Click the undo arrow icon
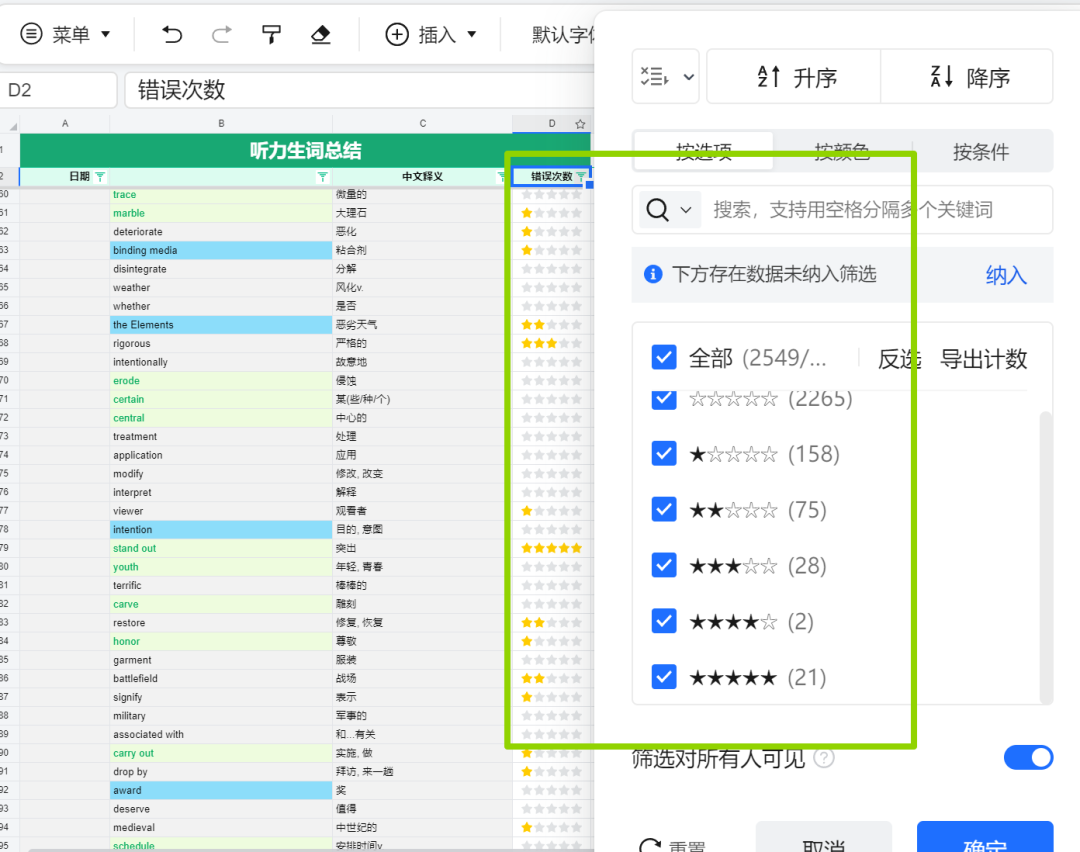This screenshot has height=852, width=1080. click(x=172, y=35)
